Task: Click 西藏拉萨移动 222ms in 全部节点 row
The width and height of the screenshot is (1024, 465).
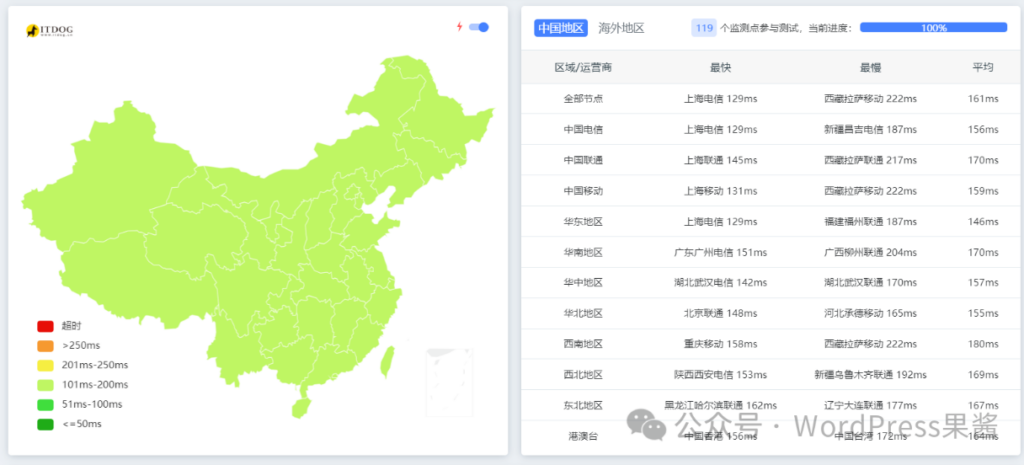Action: (x=871, y=99)
